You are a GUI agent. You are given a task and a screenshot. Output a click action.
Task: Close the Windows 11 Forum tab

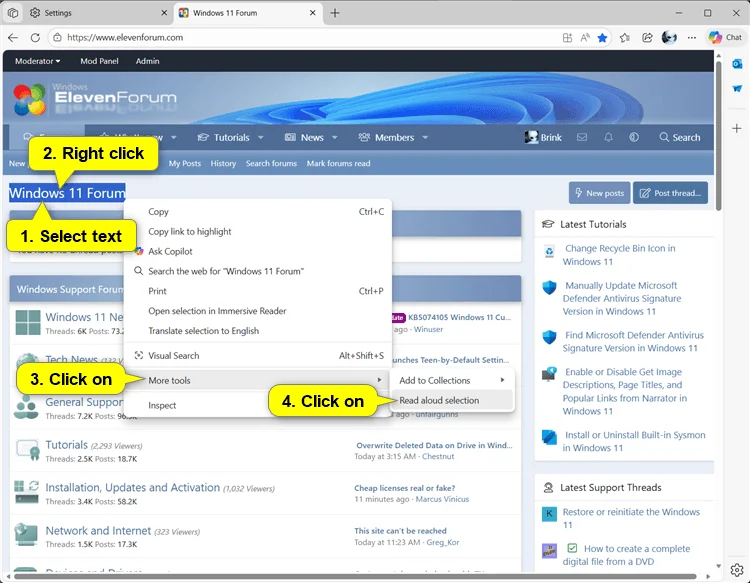coord(313,13)
